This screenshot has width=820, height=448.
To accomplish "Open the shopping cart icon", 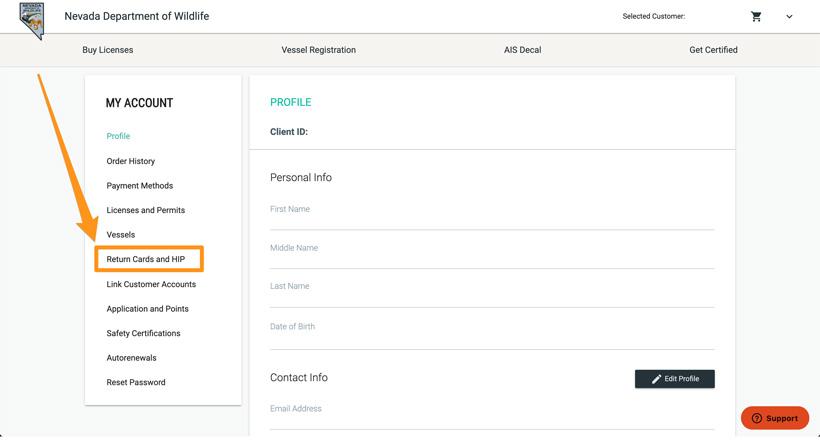I will (756, 17).
